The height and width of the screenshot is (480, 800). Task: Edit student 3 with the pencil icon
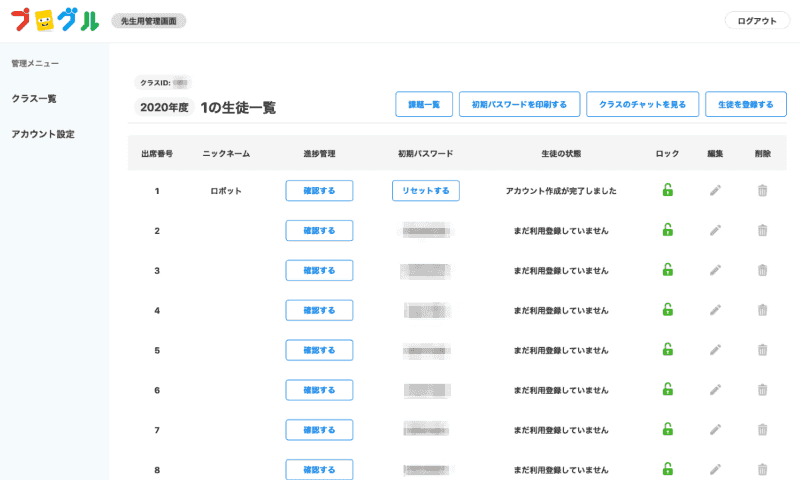coord(715,270)
